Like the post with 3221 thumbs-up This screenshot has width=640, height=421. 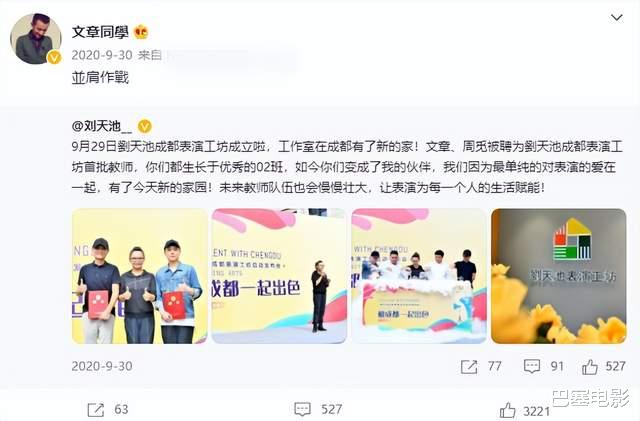(507, 410)
